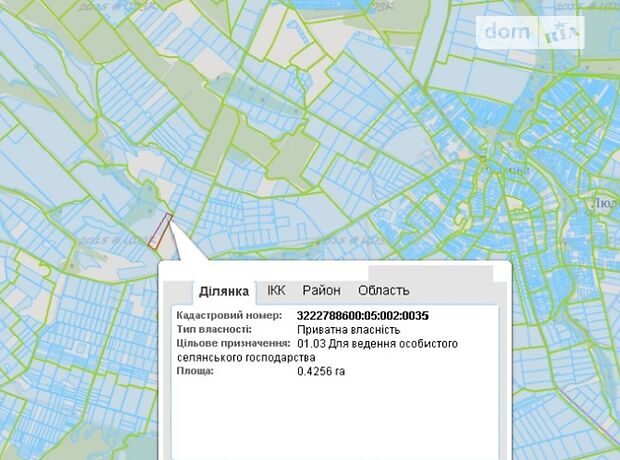The width and height of the screenshot is (620, 460).
Task: Click the Кадастровий номер label
Action: coord(229,316)
